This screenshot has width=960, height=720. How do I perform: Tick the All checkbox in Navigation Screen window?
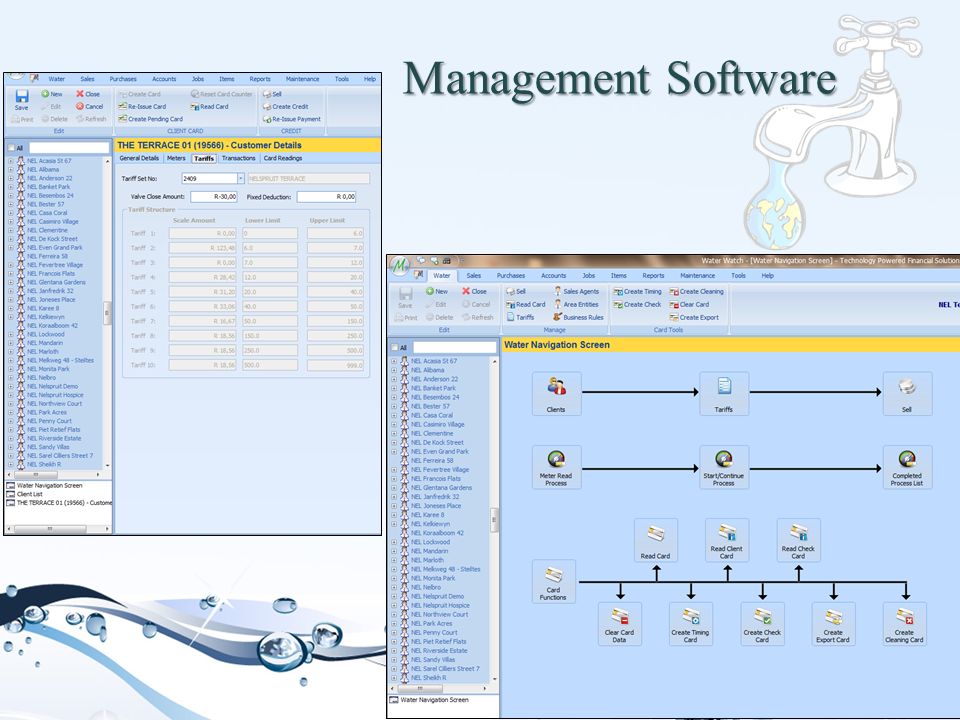tap(394, 348)
